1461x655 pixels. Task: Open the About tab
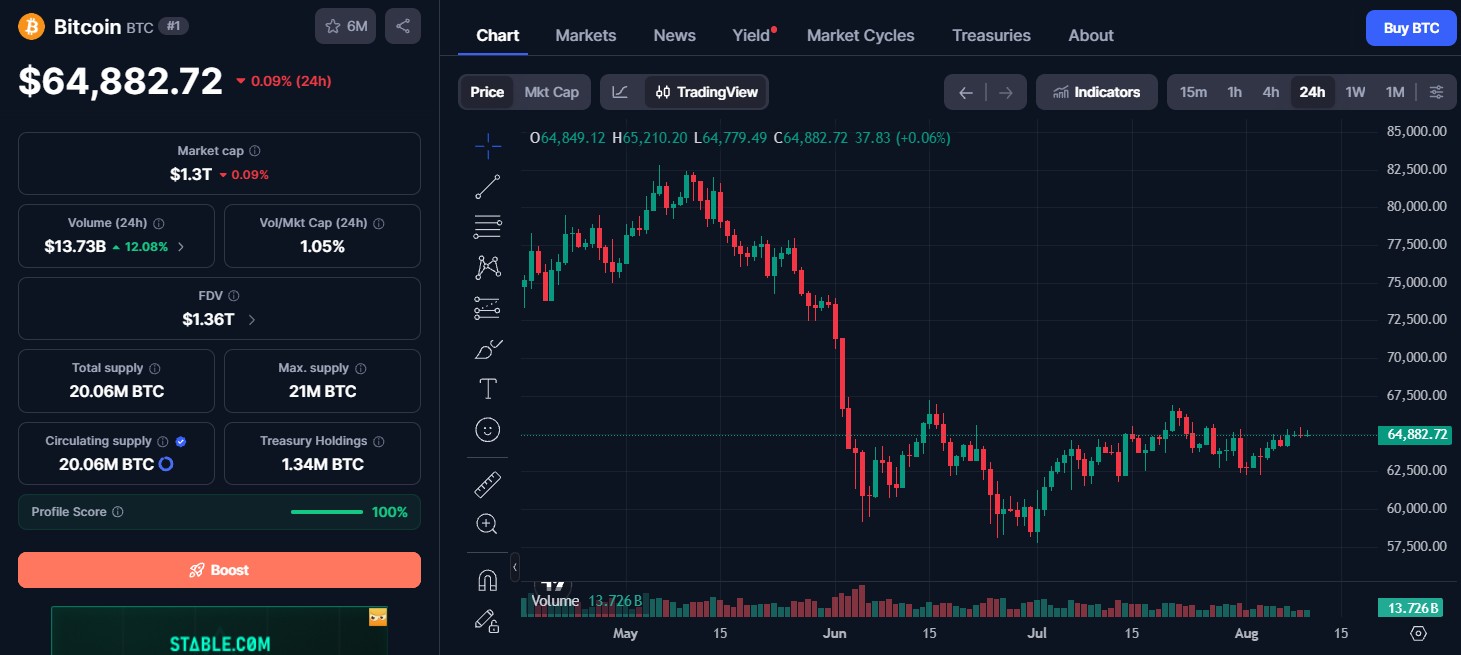(x=1091, y=35)
